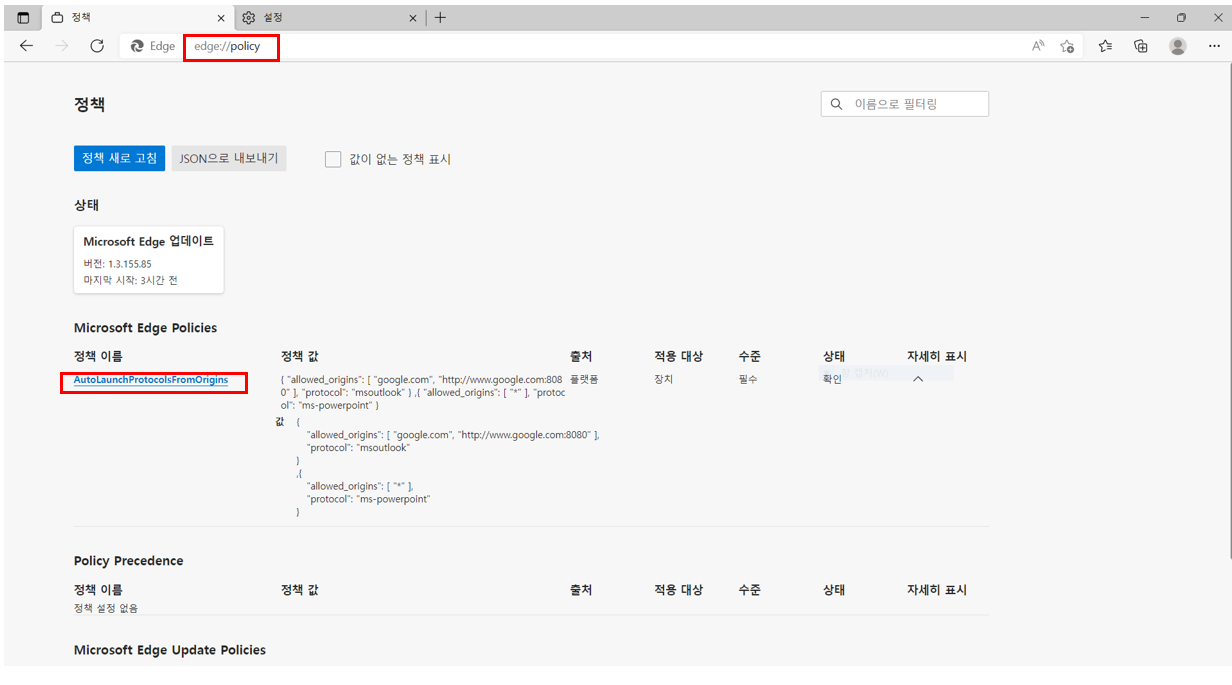Reload the page with refresh icon
The image size is (1232, 685).
[97, 46]
